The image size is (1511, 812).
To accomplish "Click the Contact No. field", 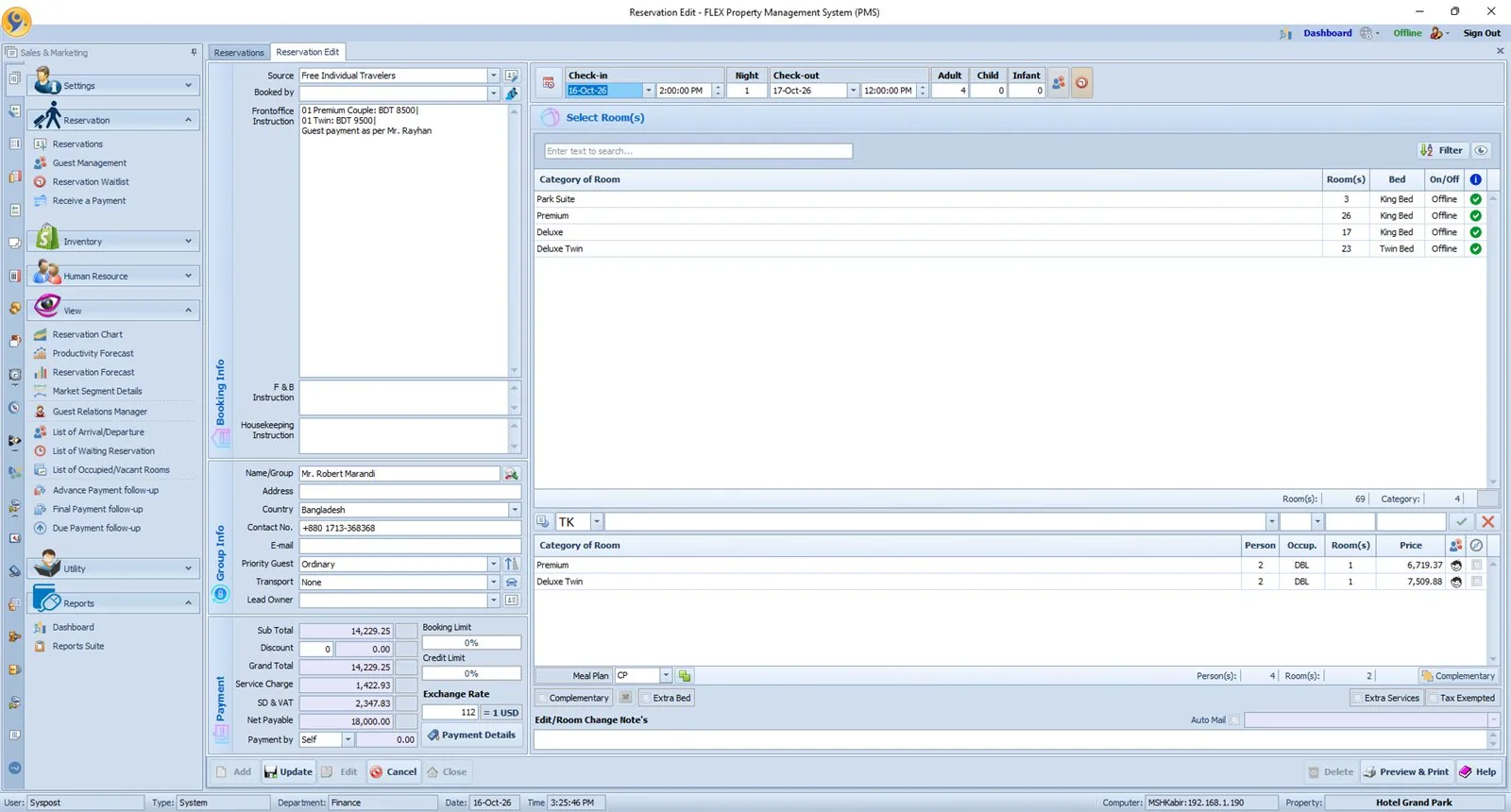I will [410, 529].
